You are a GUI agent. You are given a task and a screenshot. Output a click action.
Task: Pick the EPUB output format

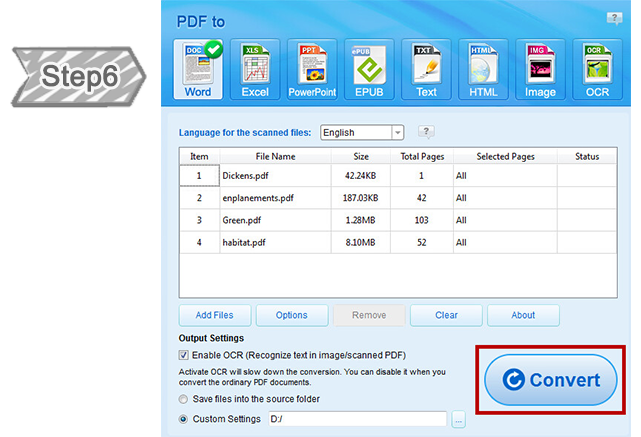369,70
